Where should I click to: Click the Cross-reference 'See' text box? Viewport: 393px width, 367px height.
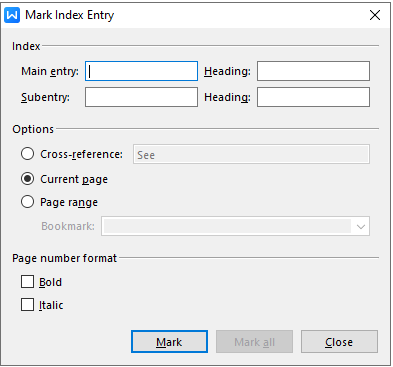click(x=251, y=154)
